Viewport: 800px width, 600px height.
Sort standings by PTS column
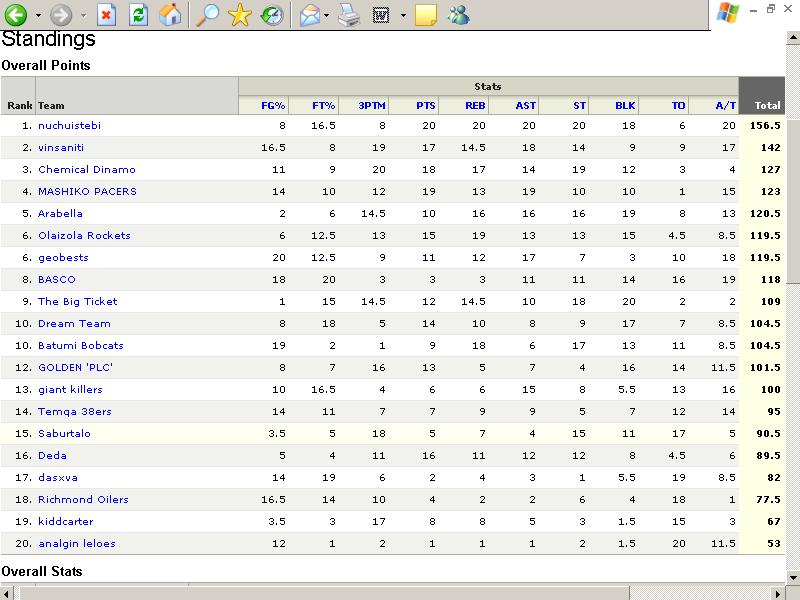pyautogui.click(x=426, y=106)
